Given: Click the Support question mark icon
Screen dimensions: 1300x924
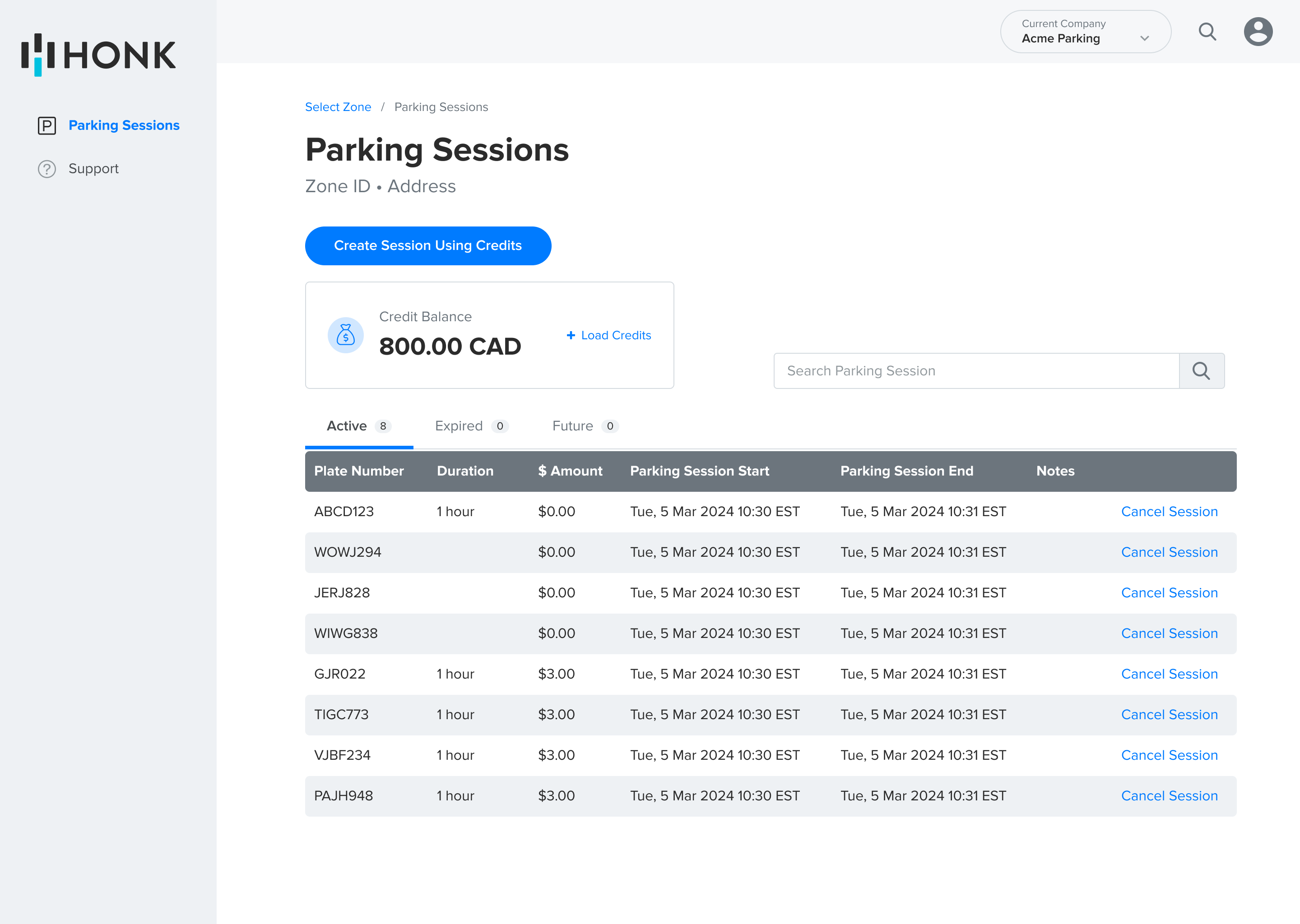Looking at the screenshot, I should click(46, 169).
